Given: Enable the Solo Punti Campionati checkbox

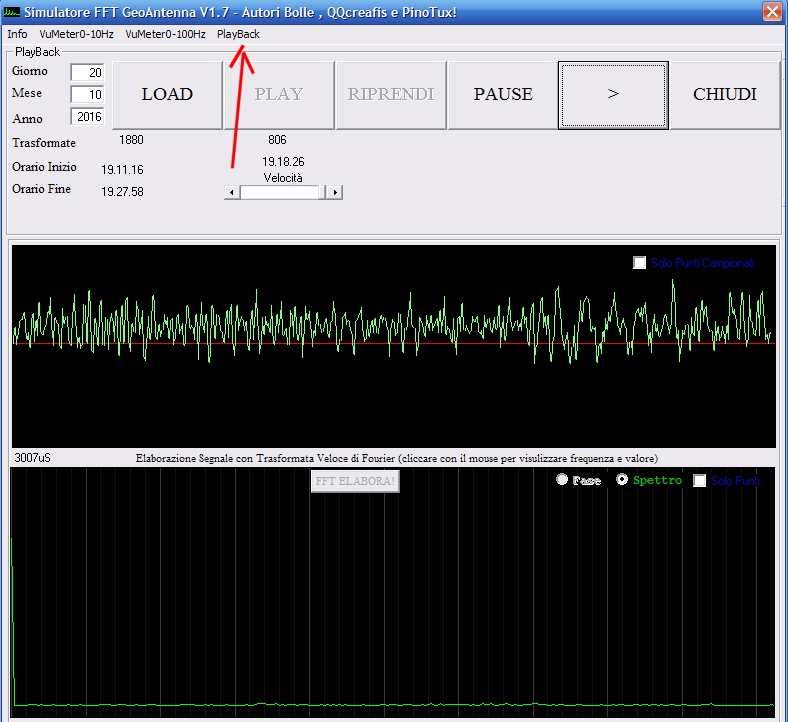Looking at the screenshot, I should click(x=639, y=263).
